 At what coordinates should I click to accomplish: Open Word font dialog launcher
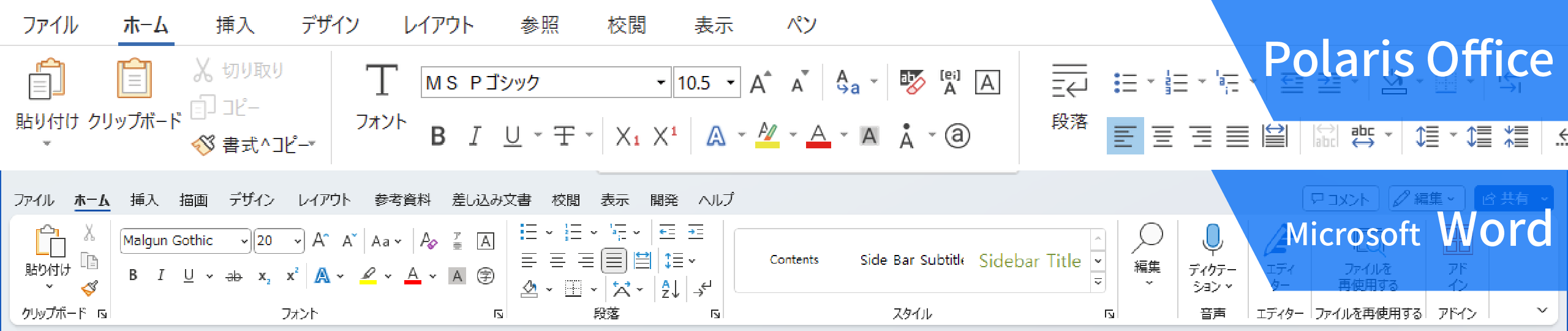point(498,314)
